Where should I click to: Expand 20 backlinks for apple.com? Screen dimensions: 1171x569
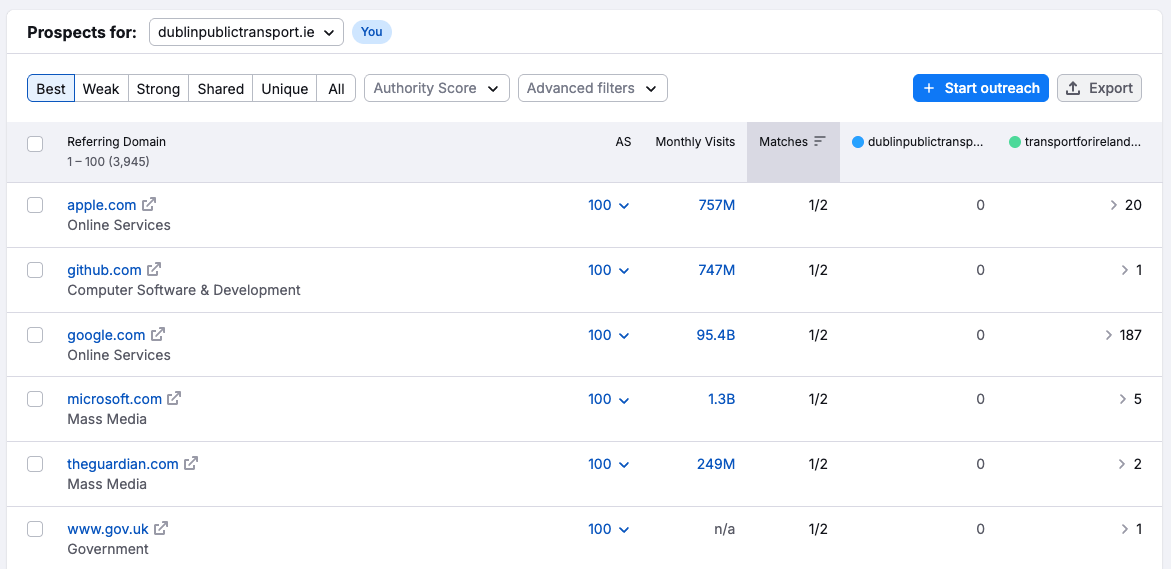tap(1125, 205)
